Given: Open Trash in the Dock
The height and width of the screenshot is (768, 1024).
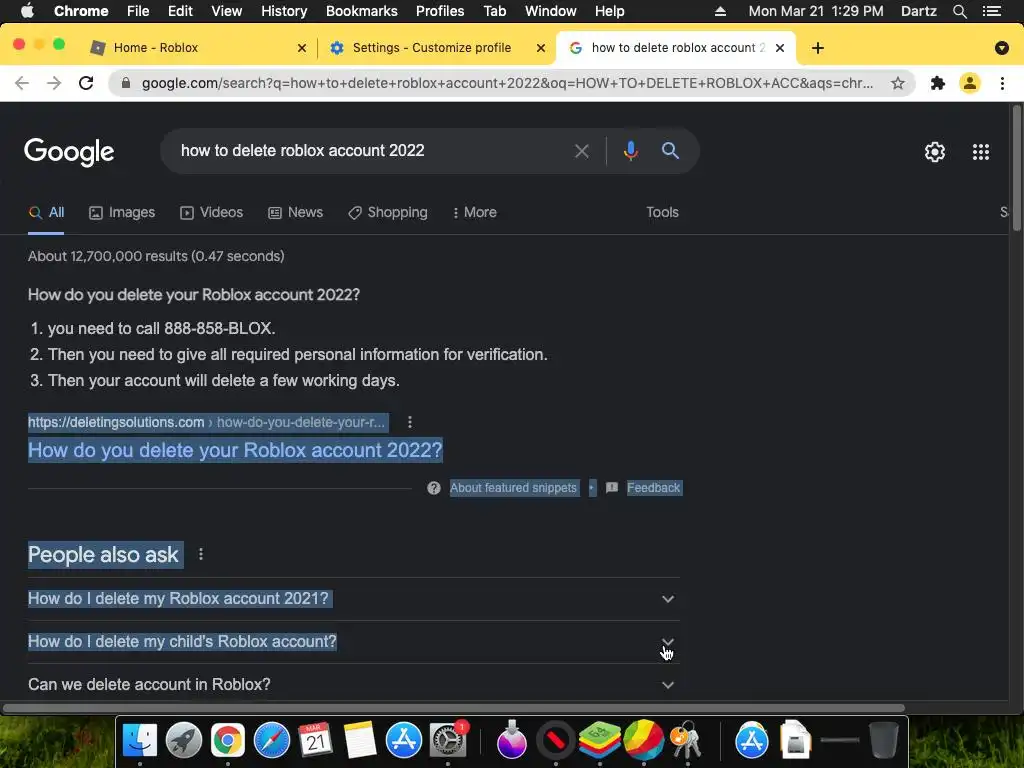Looking at the screenshot, I should click(x=884, y=740).
